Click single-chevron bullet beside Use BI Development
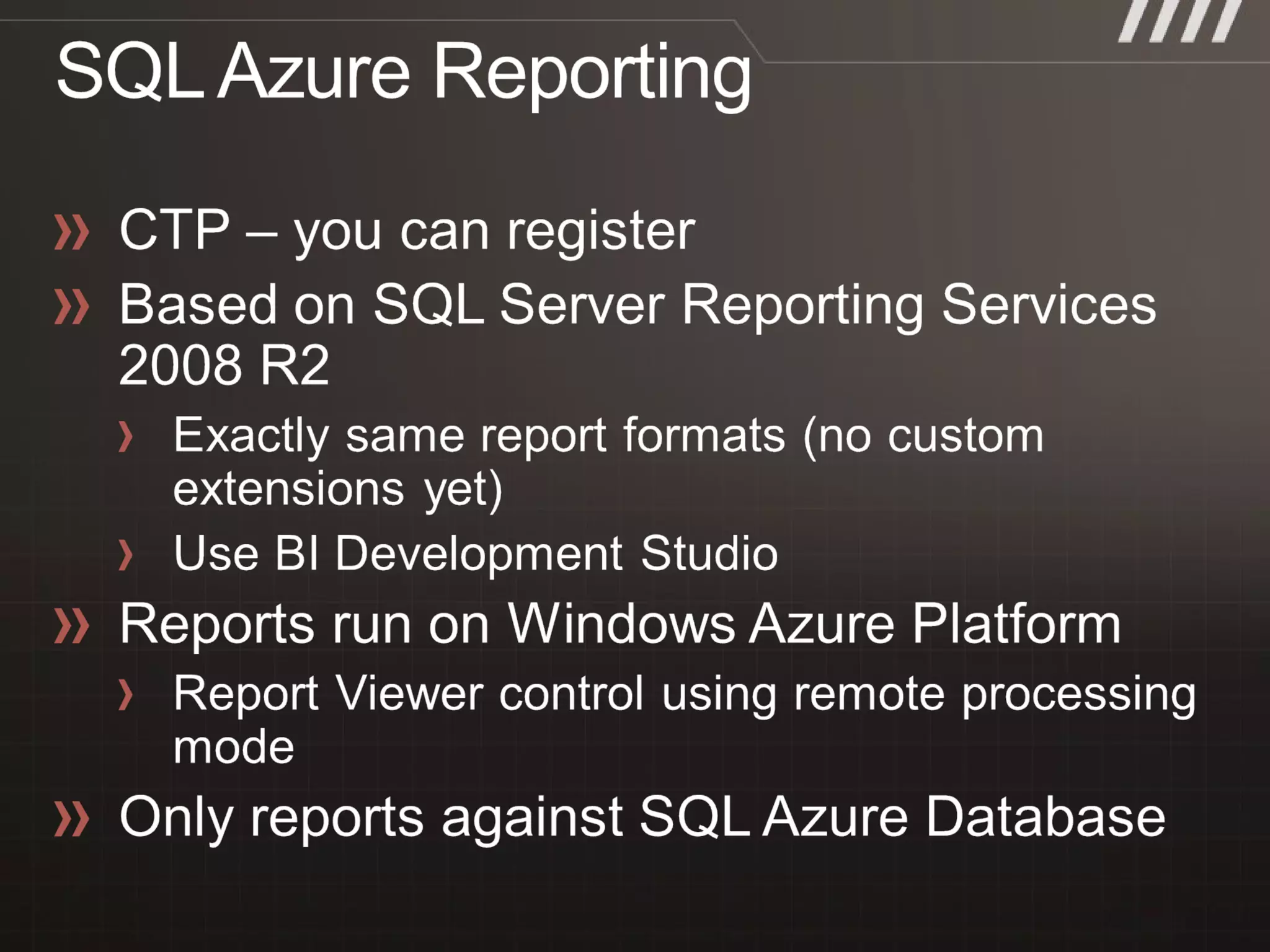The width and height of the screenshot is (1270, 952). (126, 554)
